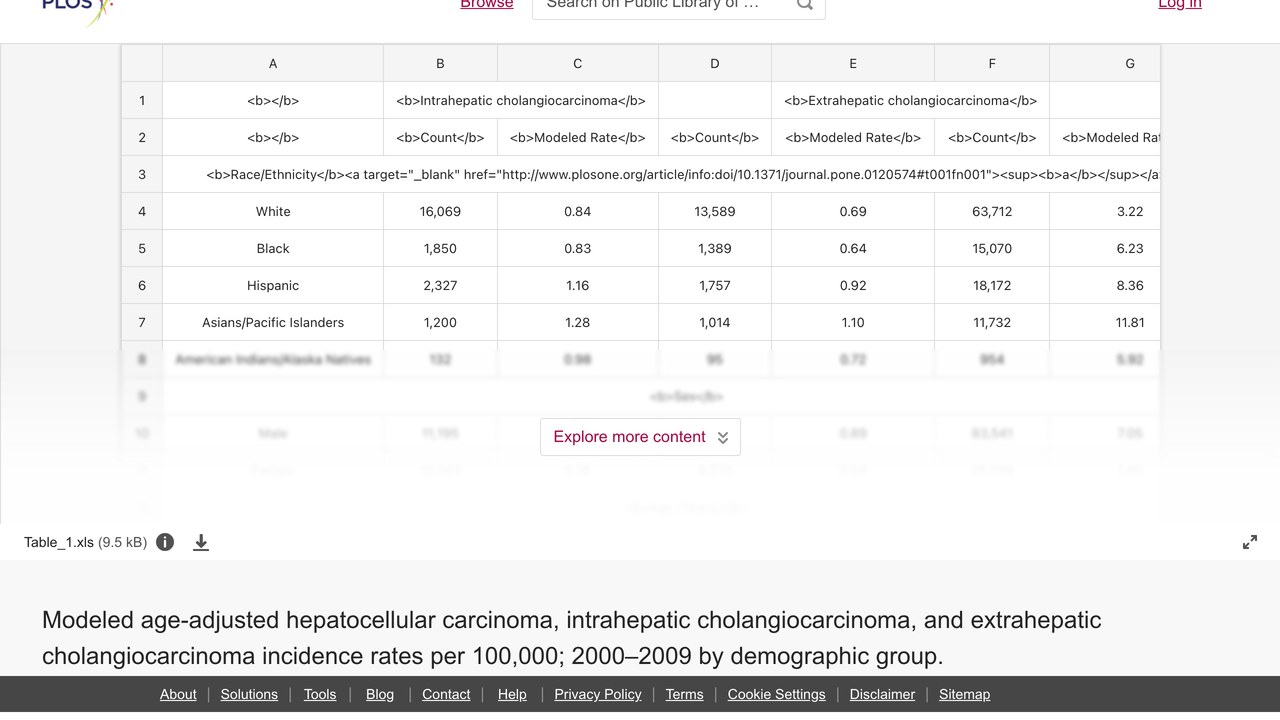The image size is (1280, 720).
Task: Expand Explore more content
Action: pos(640,437)
